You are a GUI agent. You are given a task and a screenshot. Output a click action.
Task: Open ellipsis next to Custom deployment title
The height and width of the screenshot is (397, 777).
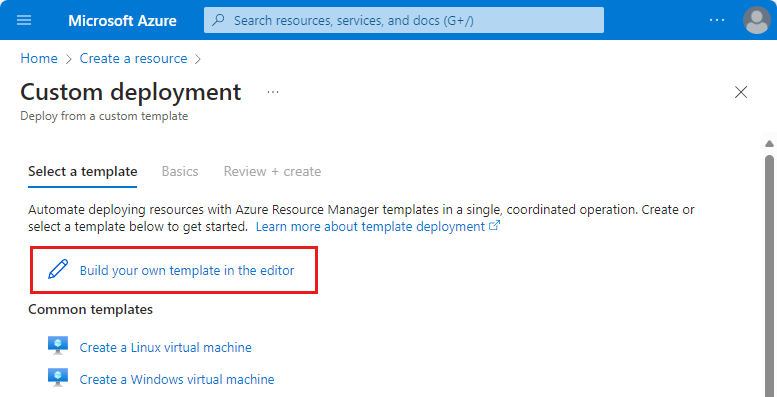[x=273, y=92]
